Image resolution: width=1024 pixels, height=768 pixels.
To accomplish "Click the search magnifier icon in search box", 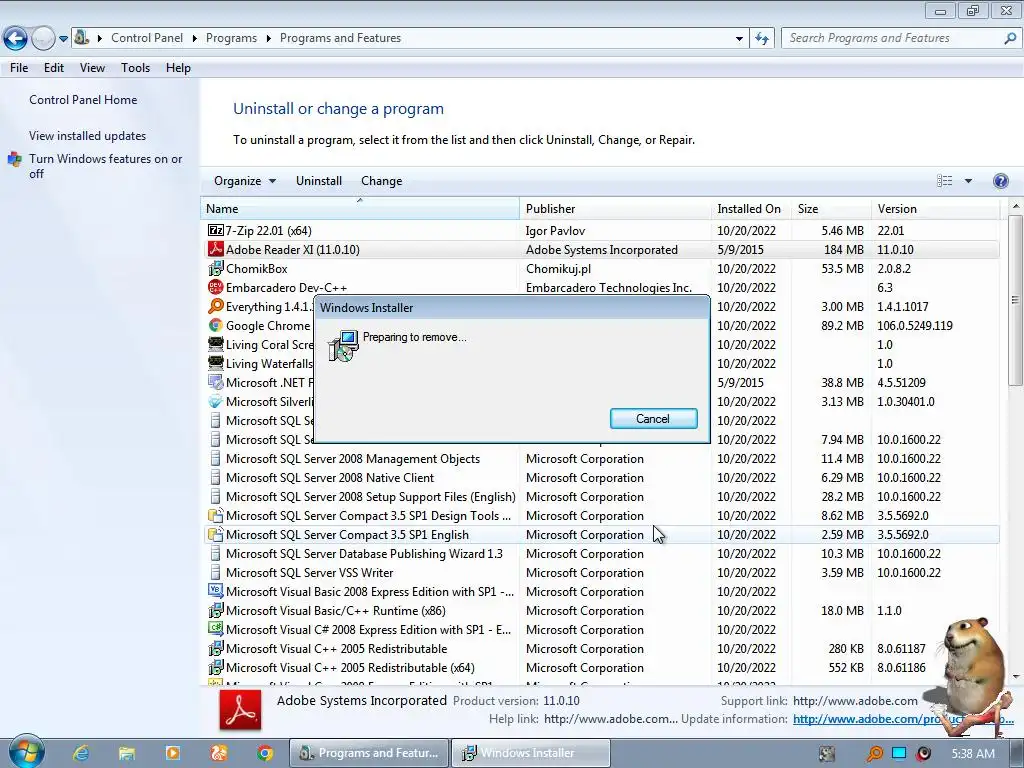I will pyautogui.click(x=1010, y=39).
